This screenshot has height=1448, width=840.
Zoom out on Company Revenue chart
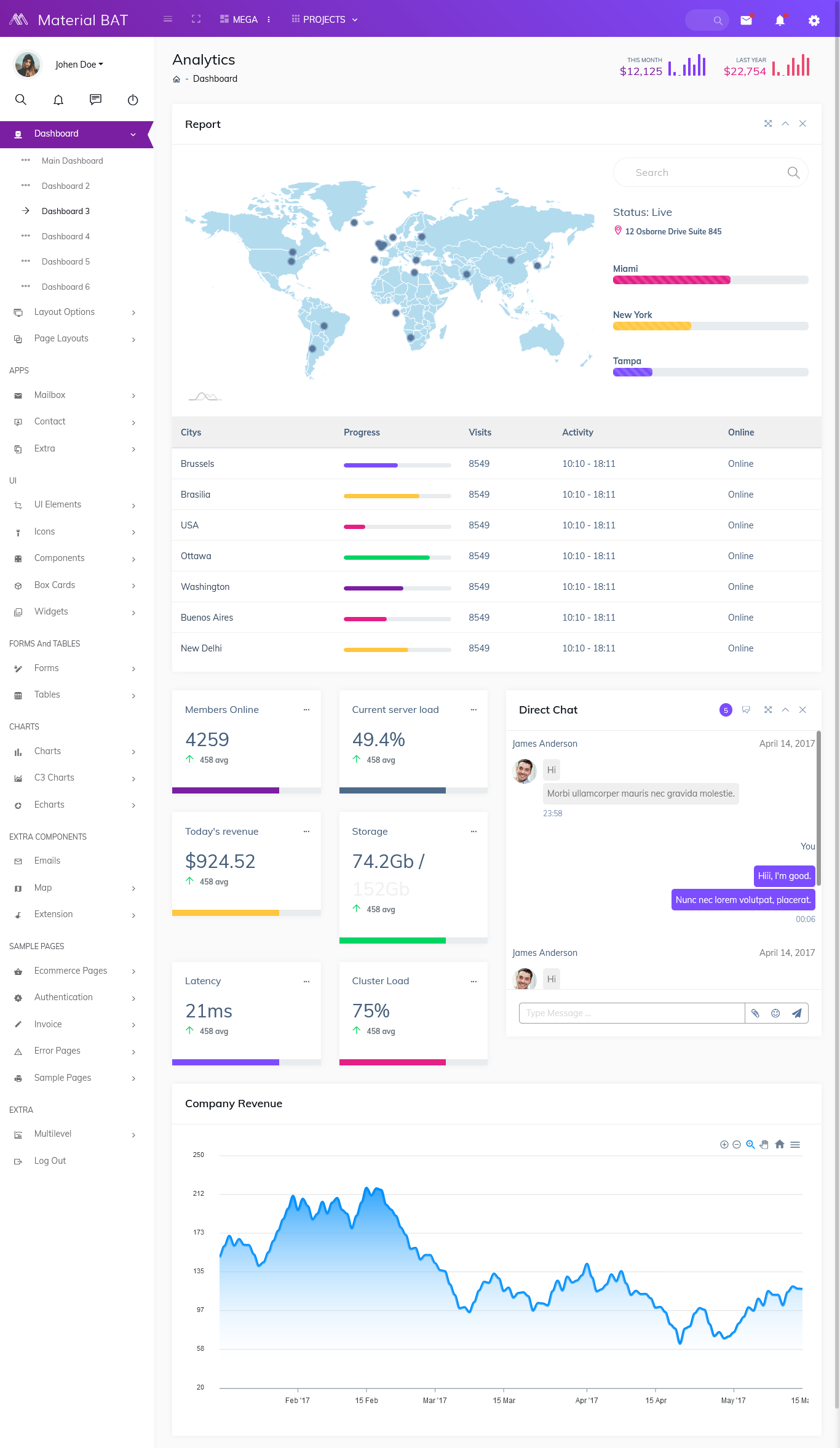tap(737, 1145)
